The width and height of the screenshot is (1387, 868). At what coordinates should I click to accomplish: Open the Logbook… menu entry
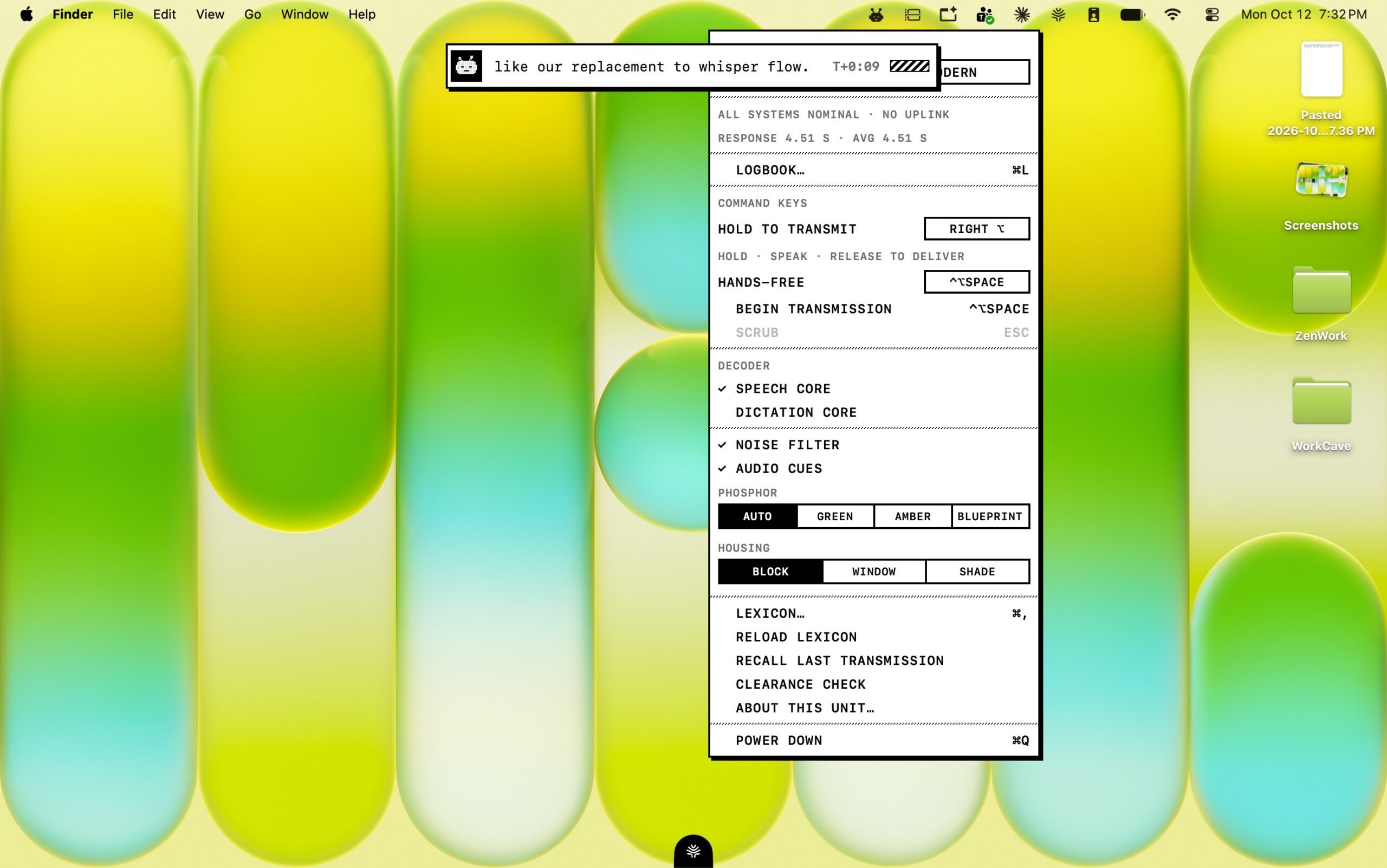tap(874, 170)
